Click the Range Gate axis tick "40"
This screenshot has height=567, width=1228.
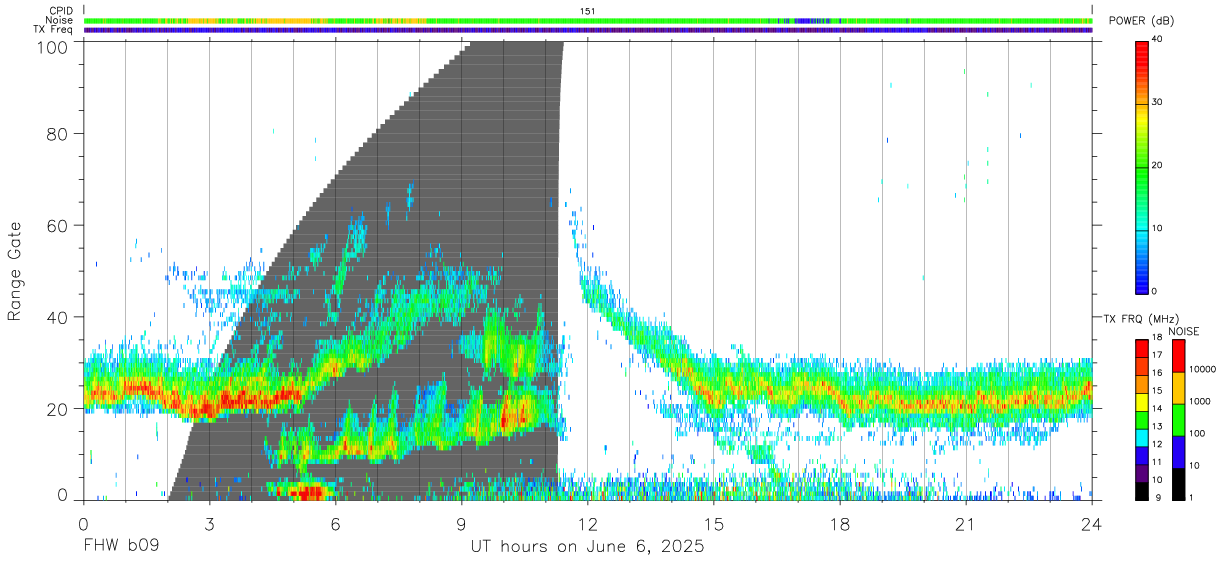point(59,317)
